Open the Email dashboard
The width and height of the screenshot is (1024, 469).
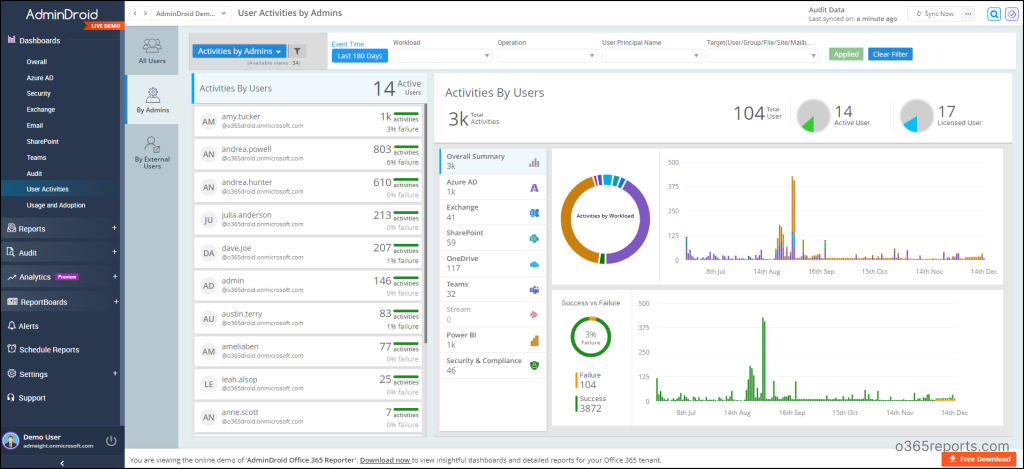click(35, 125)
